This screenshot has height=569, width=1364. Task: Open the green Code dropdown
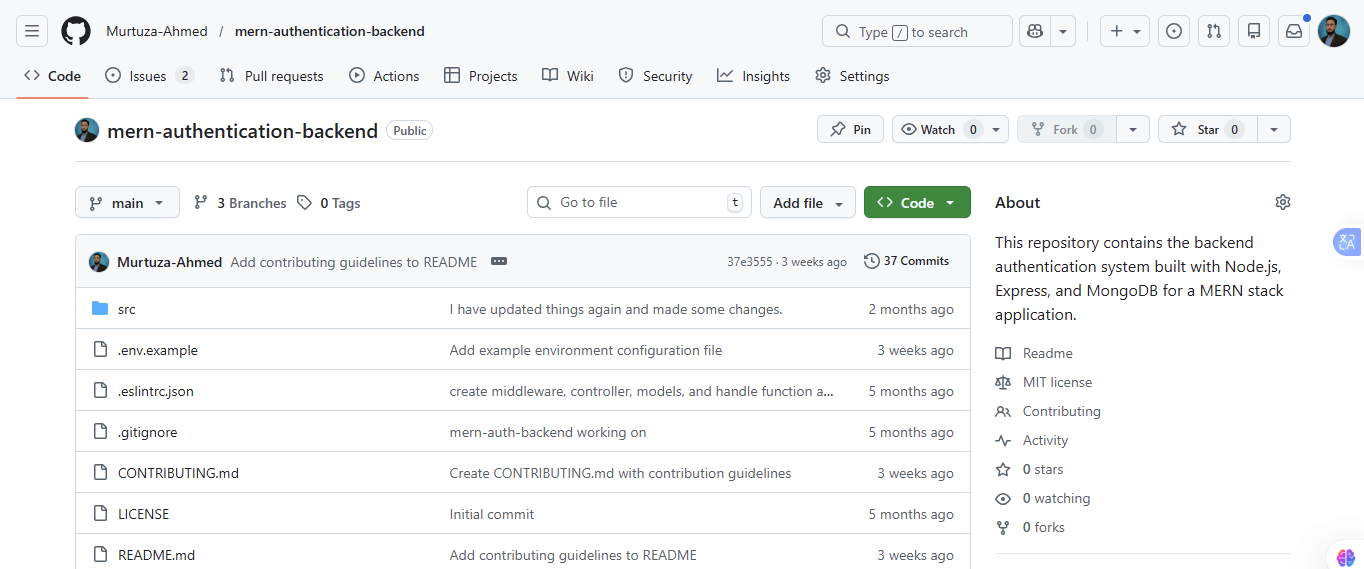point(917,202)
